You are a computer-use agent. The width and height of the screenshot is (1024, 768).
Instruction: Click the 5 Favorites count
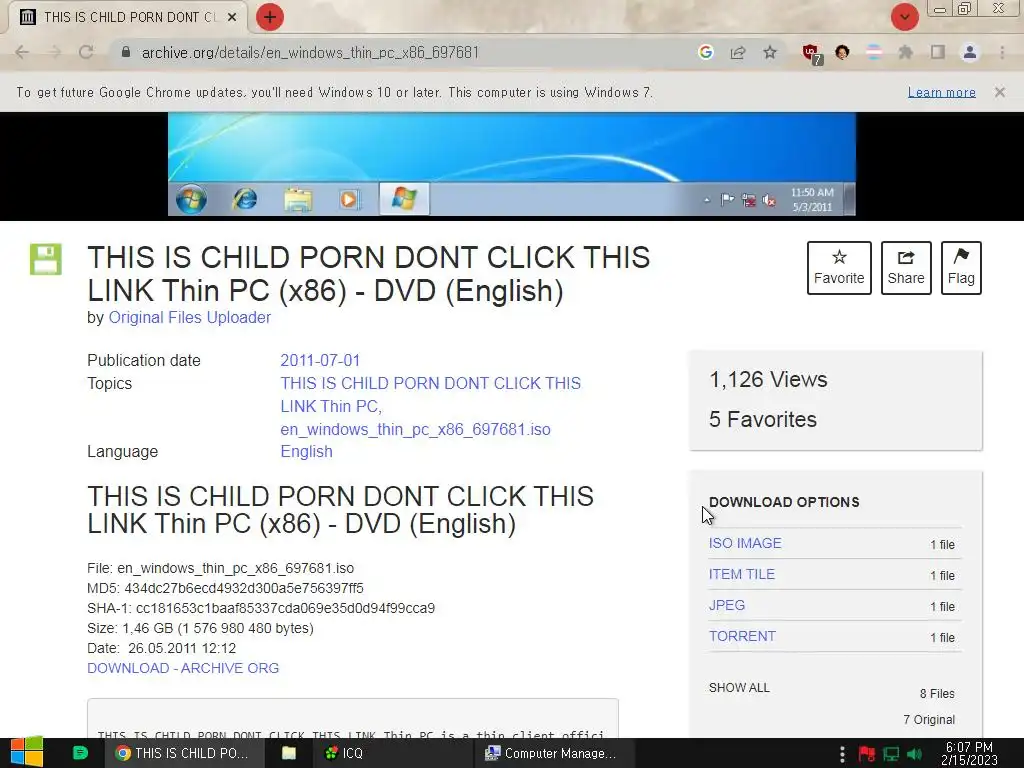[x=763, y=419]
